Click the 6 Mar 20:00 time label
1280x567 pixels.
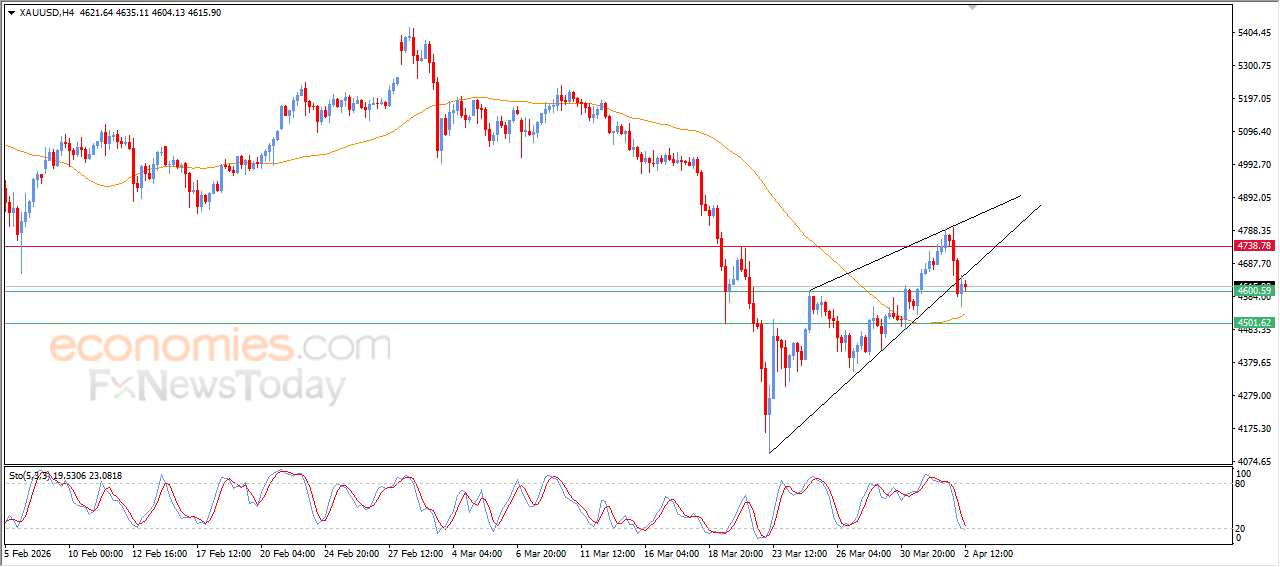(x=543, y=553)
